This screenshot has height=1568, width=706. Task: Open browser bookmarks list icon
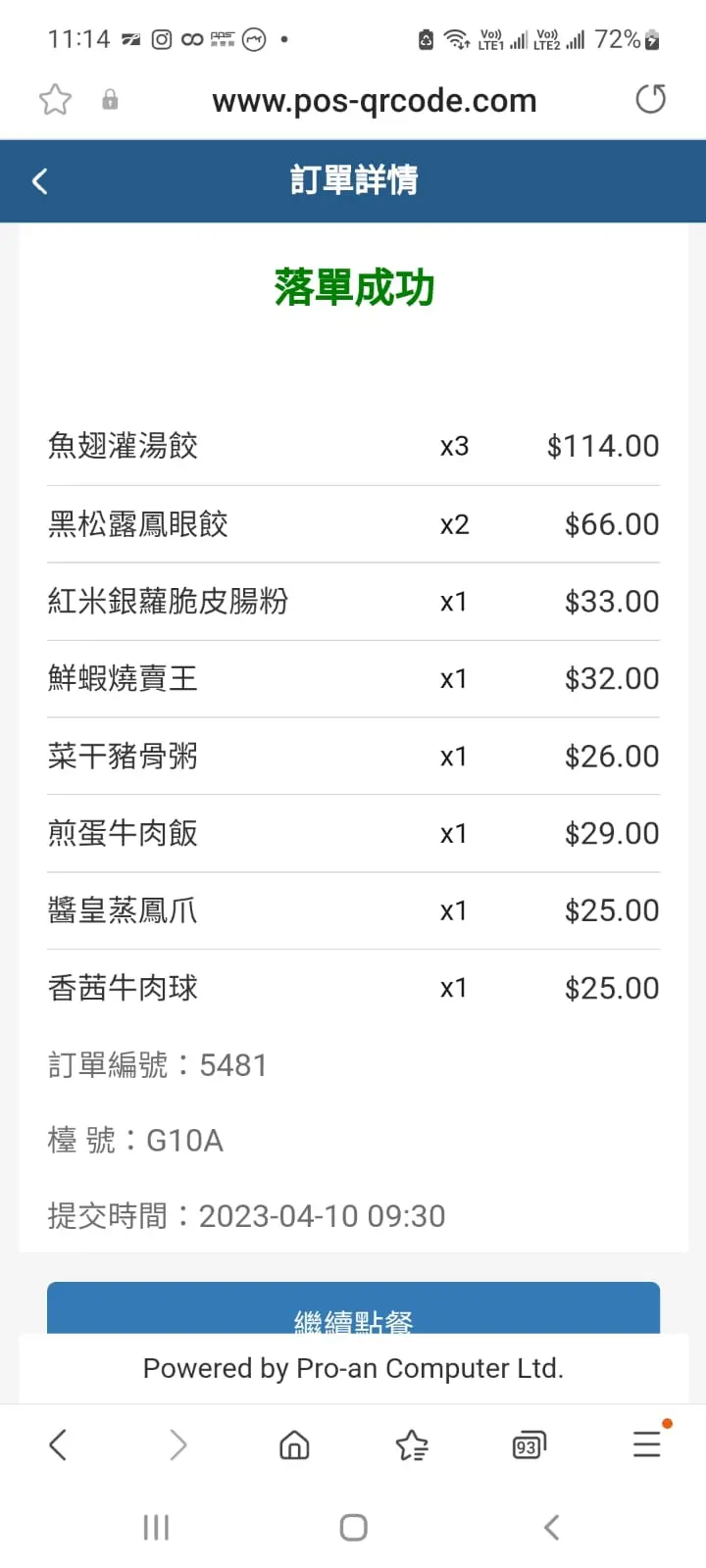(412, 1445)
